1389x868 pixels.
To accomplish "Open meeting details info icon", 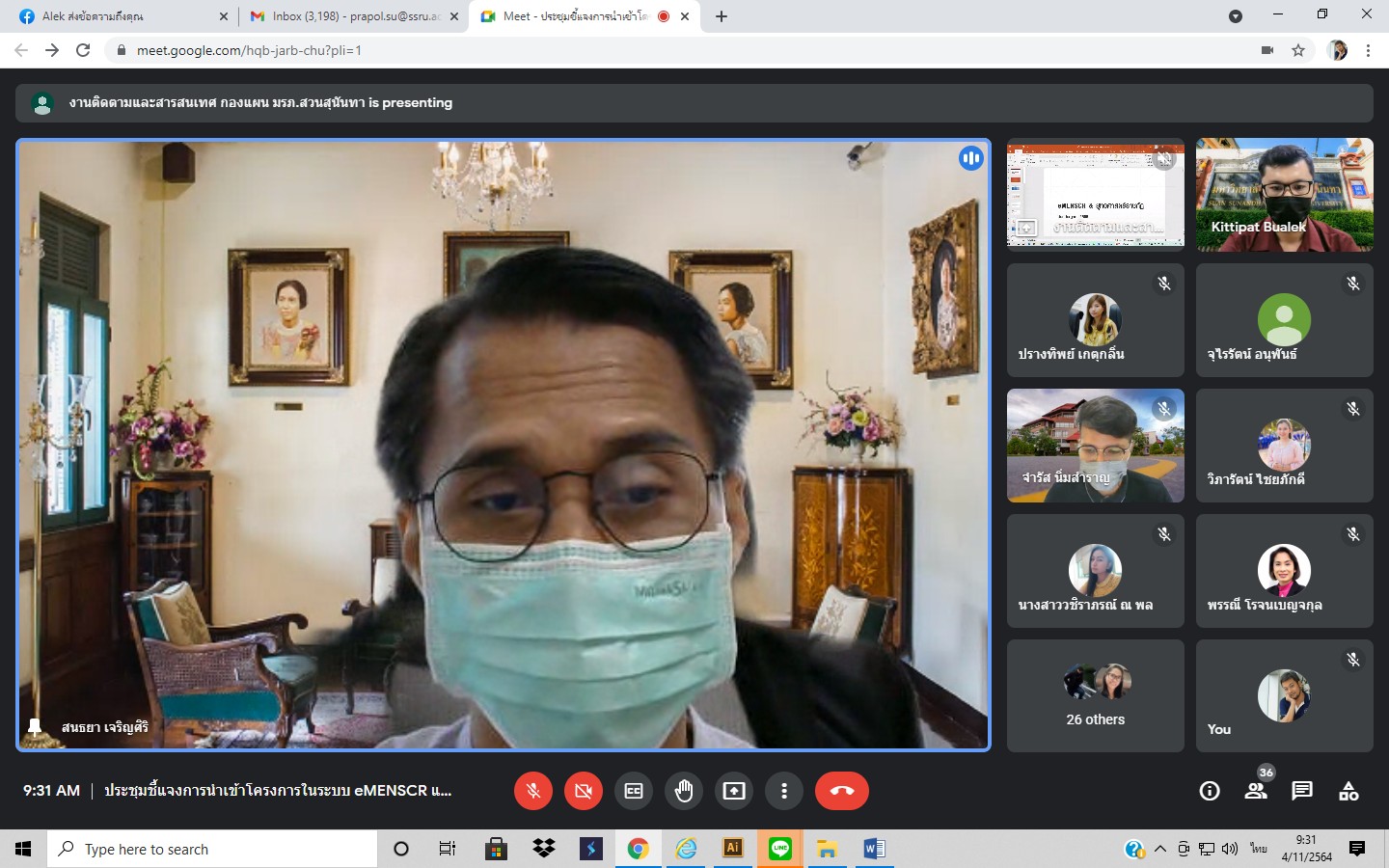I will click(x=1210, y=791).
